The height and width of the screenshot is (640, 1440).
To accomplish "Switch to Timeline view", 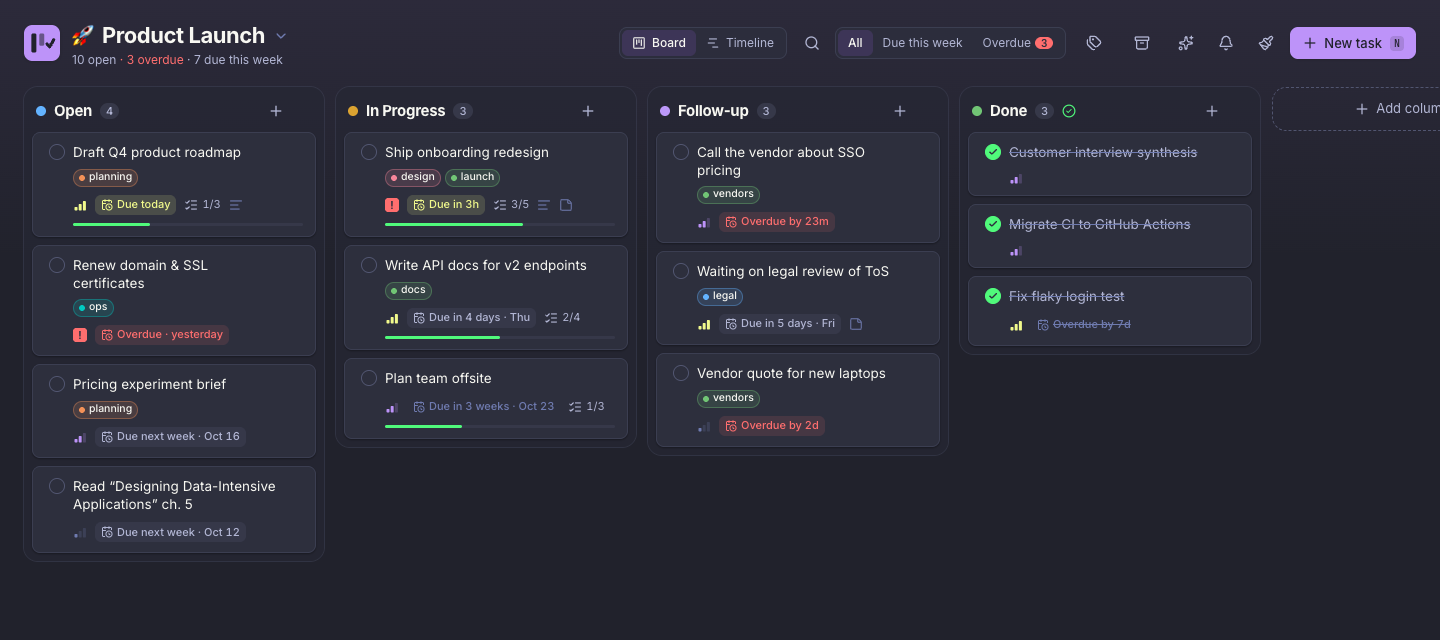I will [x=740, y=43].
